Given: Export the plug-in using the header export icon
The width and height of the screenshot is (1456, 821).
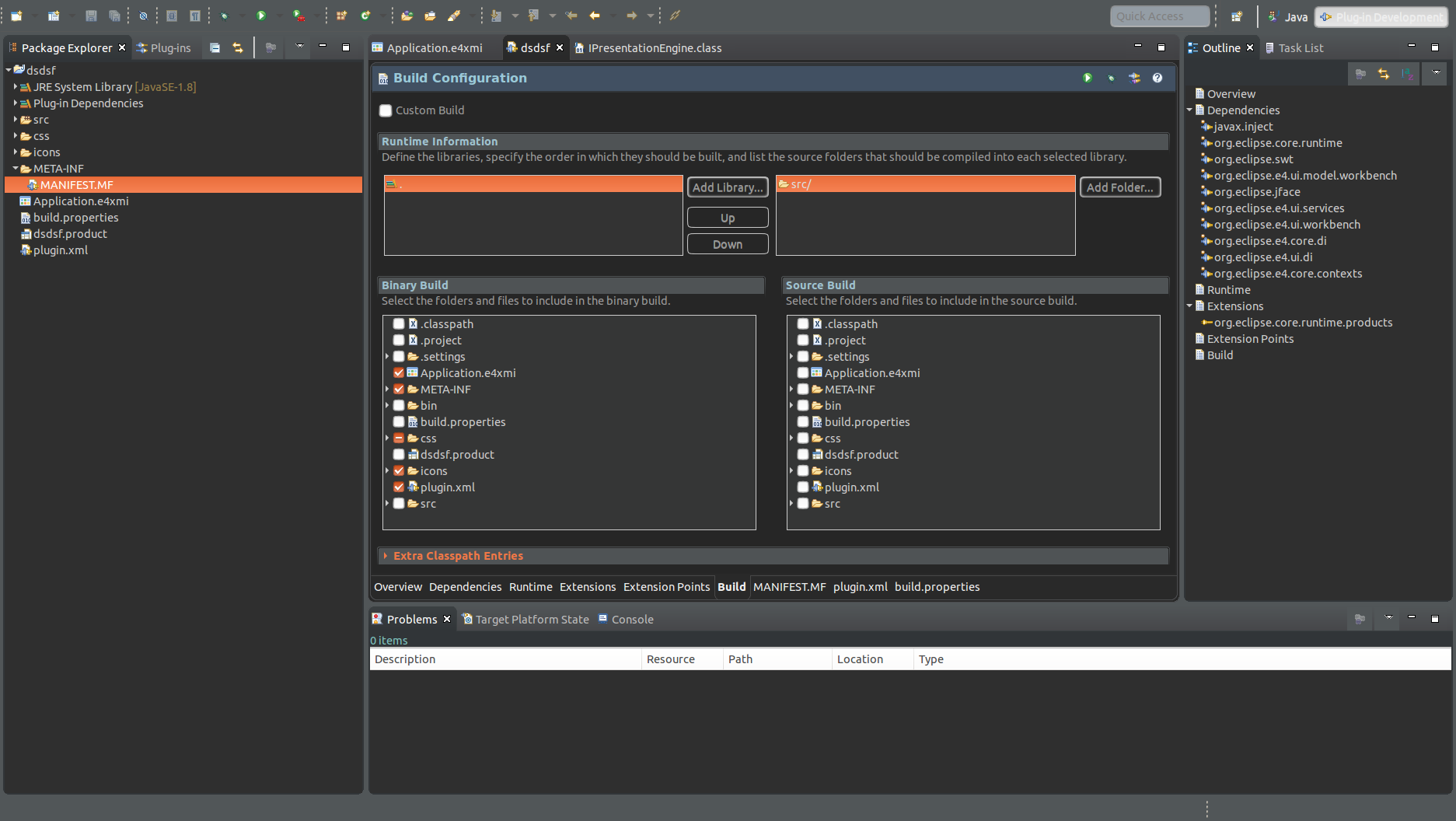Looking at the screenshot, I should tap(1134, 78).
